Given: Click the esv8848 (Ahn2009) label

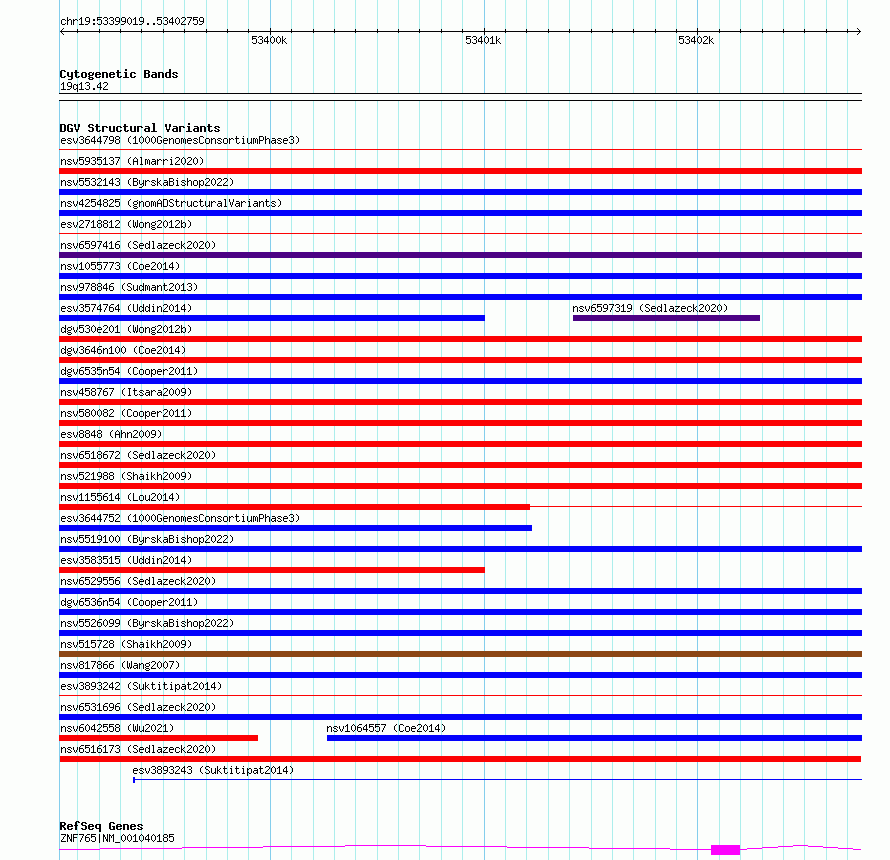Looking at the screenshot, I should click(111, 434).
